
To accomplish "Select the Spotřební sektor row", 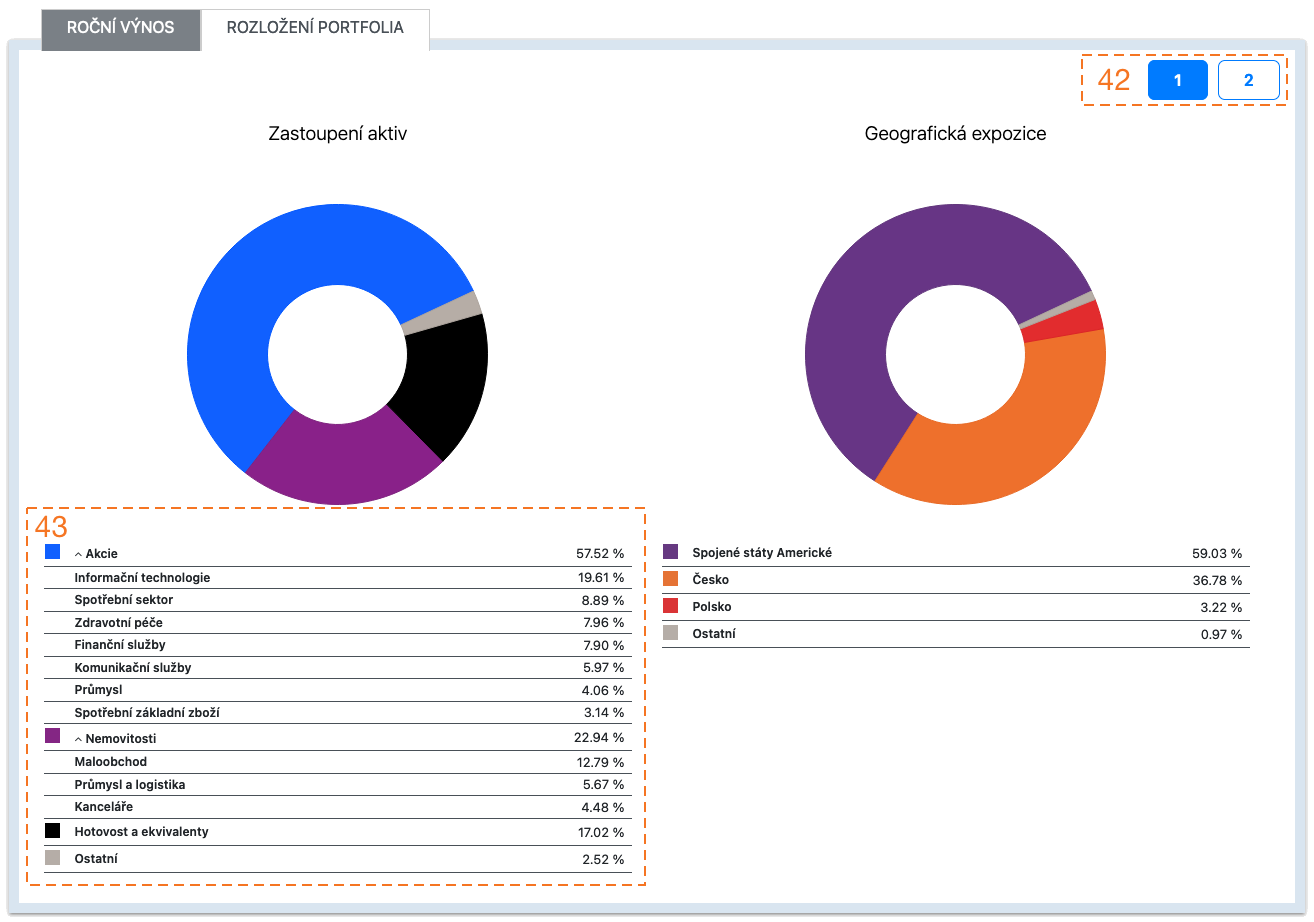I will (338, 600).
